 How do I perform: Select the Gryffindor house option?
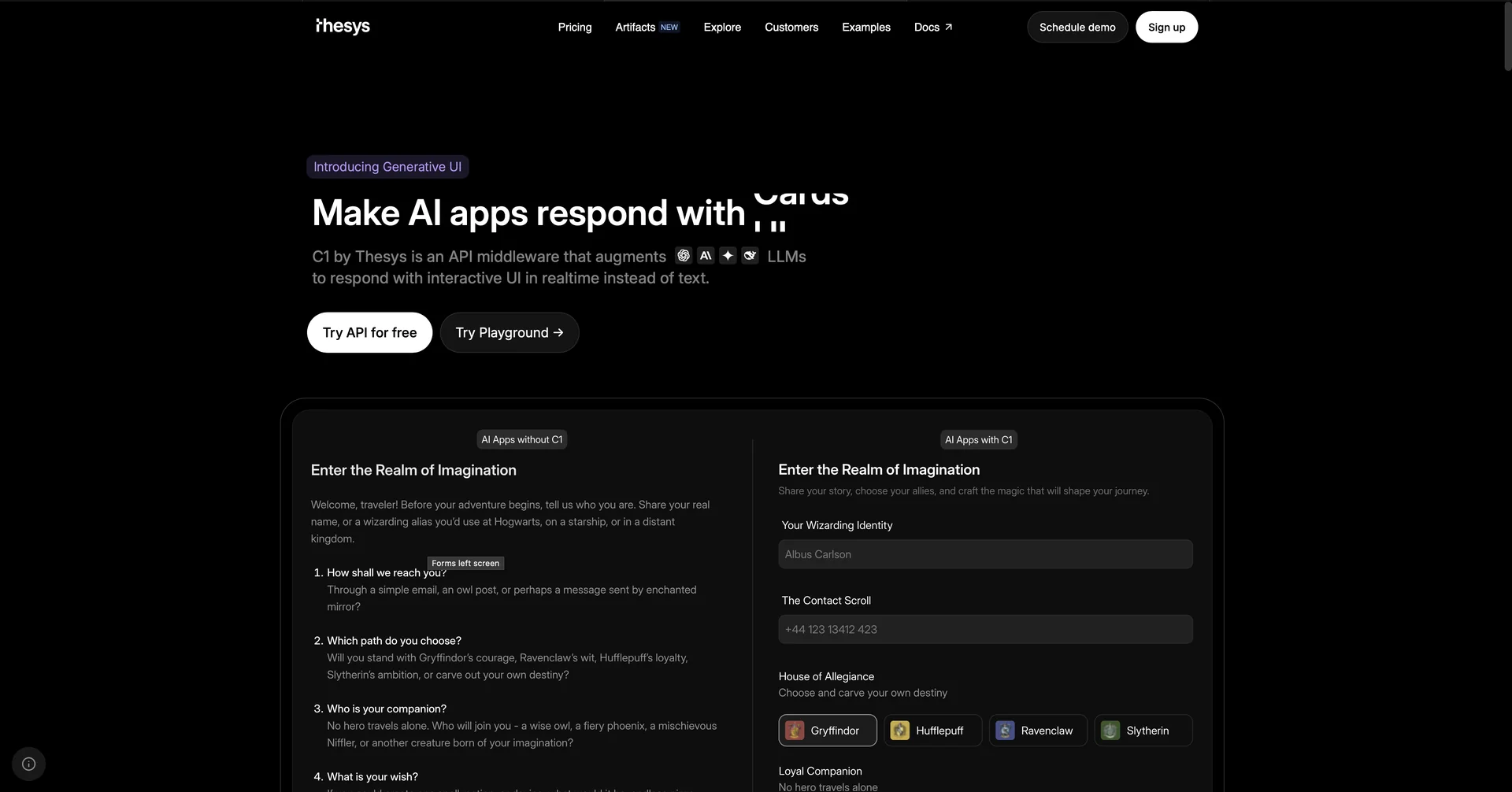pos(827,731)
